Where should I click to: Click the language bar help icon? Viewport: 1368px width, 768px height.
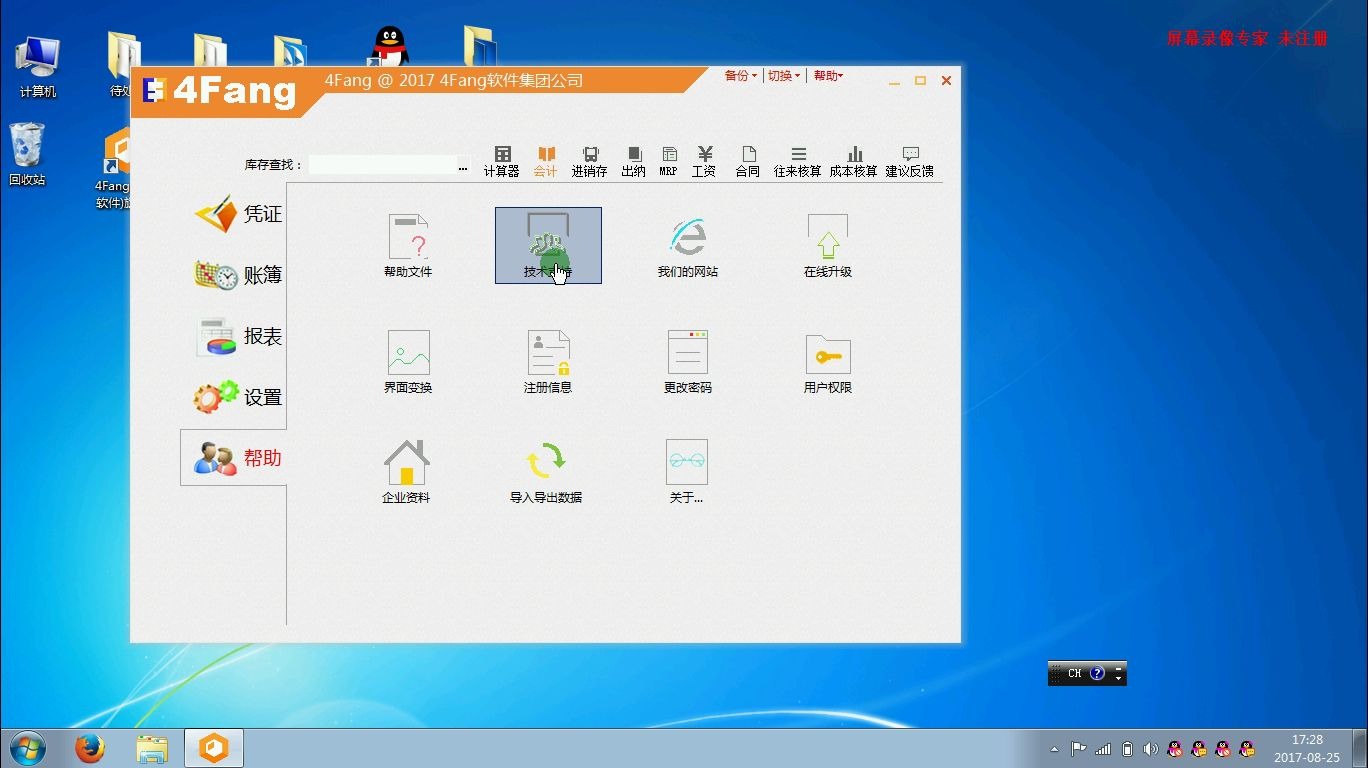tap(1097, 673)
